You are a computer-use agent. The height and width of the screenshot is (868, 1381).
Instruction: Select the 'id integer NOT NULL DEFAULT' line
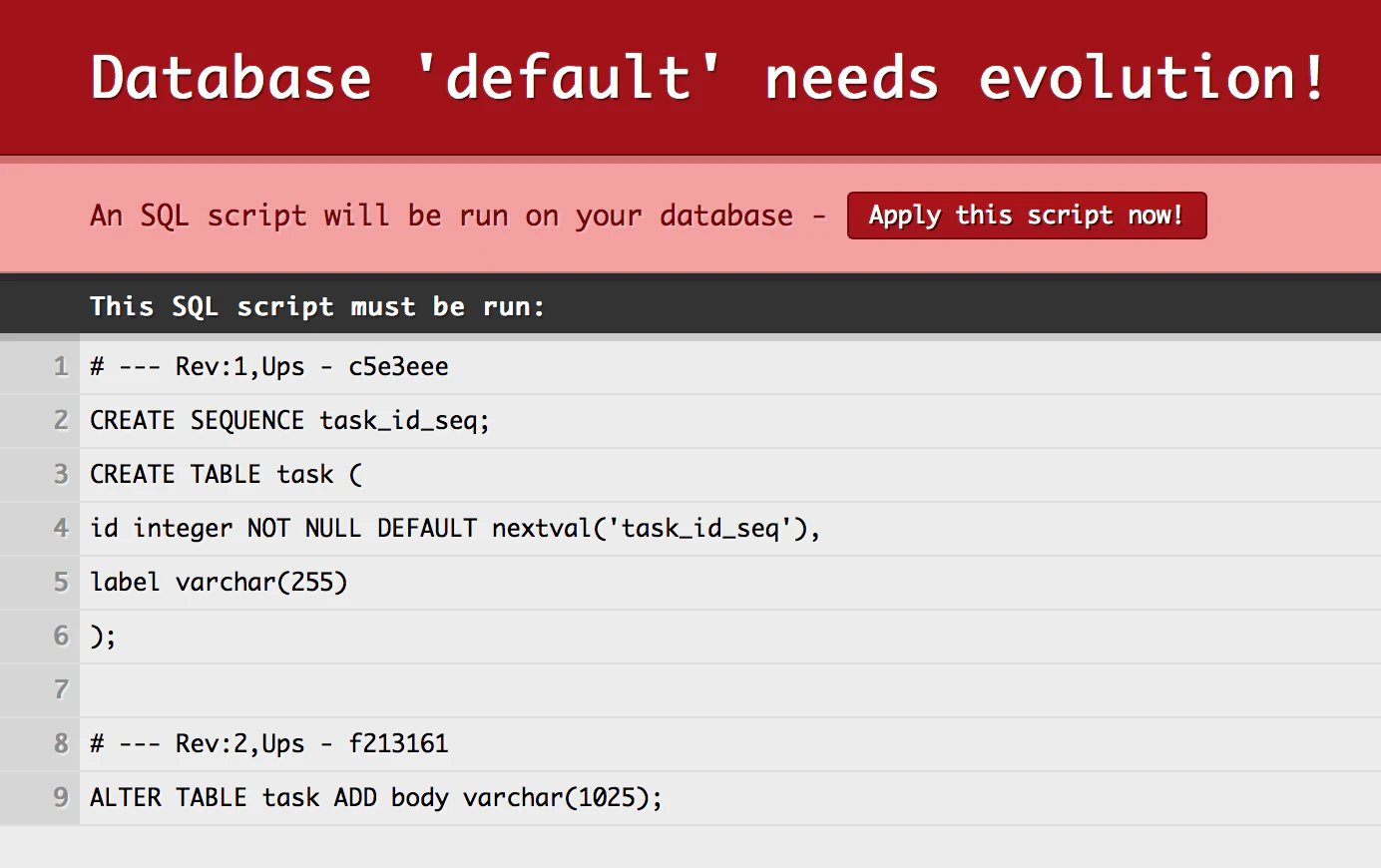click(x=455, y=529)
